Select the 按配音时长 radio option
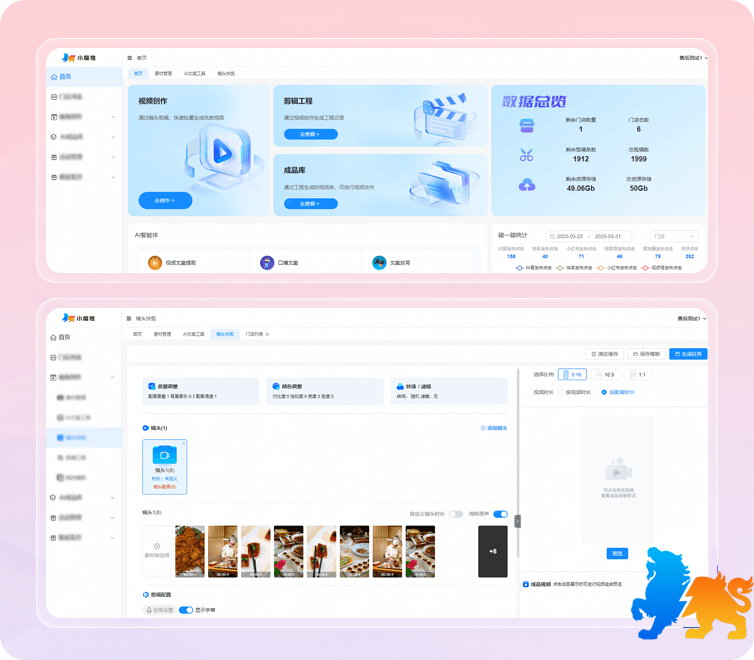The width and height of the screenshot is (754, 660). [603, 393]
